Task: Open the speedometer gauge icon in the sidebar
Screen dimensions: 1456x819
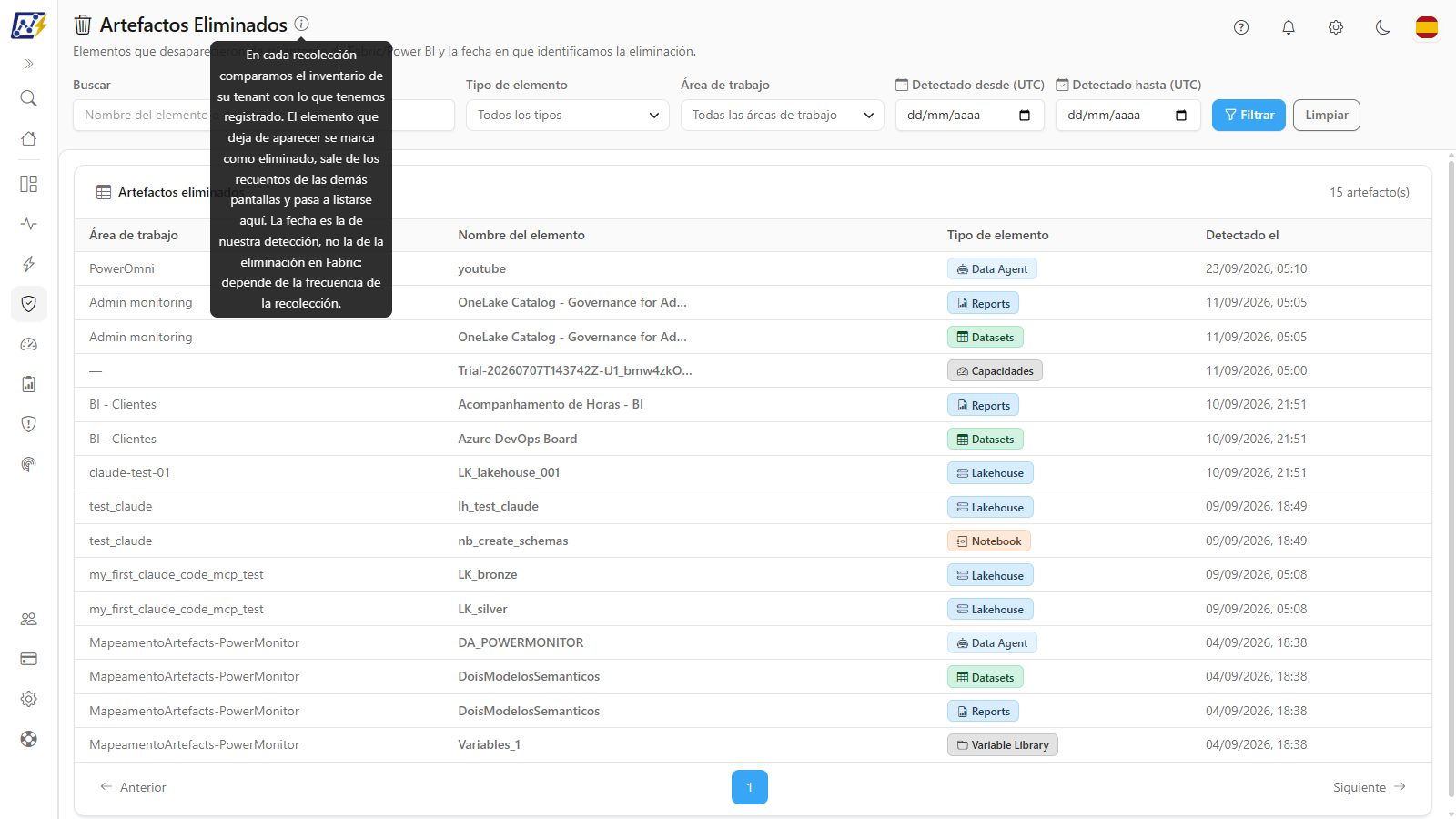Action: tap(29, 344)
